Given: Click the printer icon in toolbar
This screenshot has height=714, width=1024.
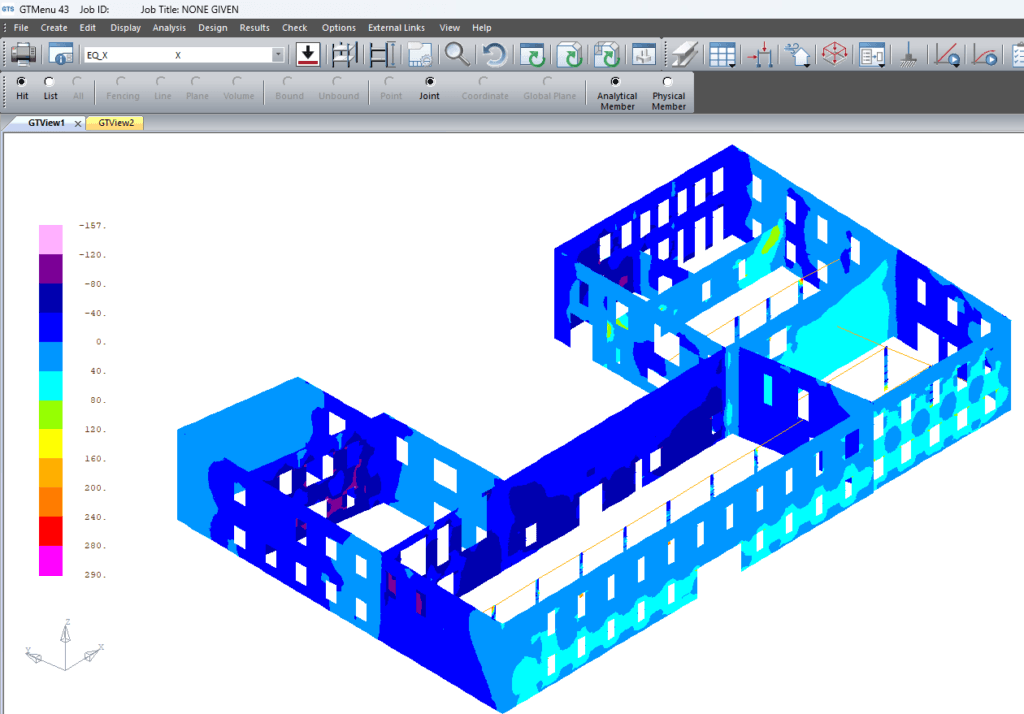Looking at the screenshot, I should 24,54.
